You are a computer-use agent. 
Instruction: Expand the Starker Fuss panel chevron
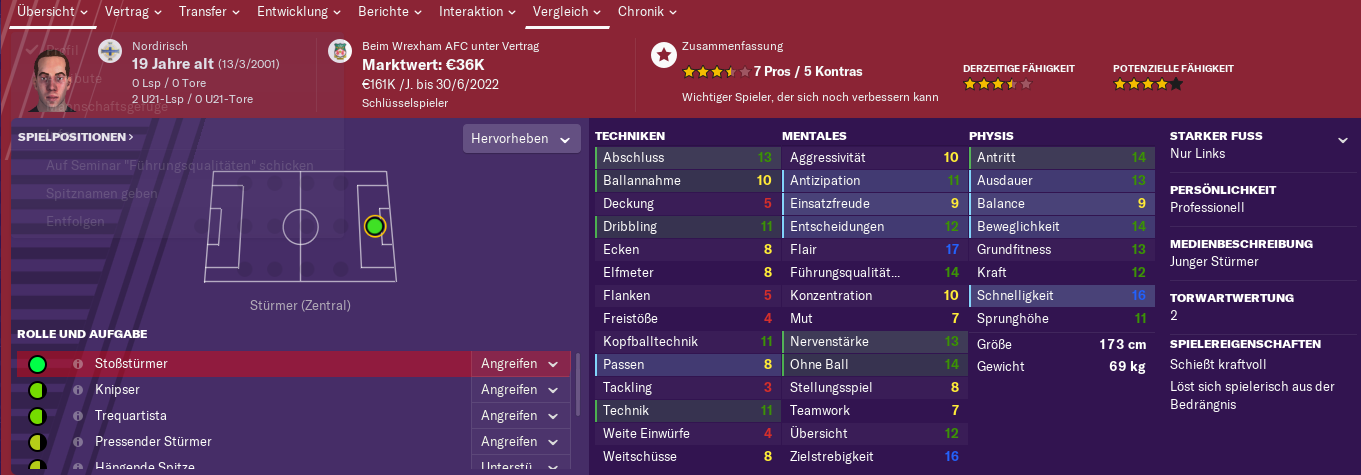1343,141
